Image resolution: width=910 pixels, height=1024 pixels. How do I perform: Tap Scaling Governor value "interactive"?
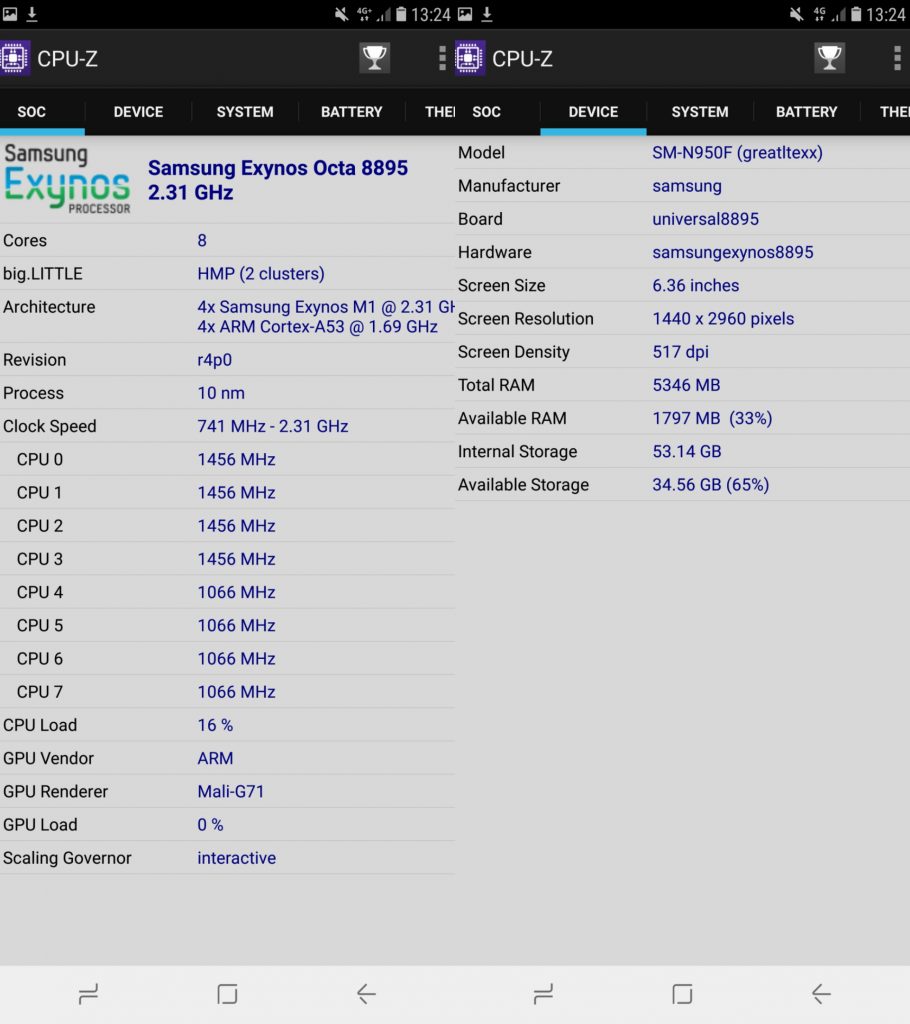[236, 858]
